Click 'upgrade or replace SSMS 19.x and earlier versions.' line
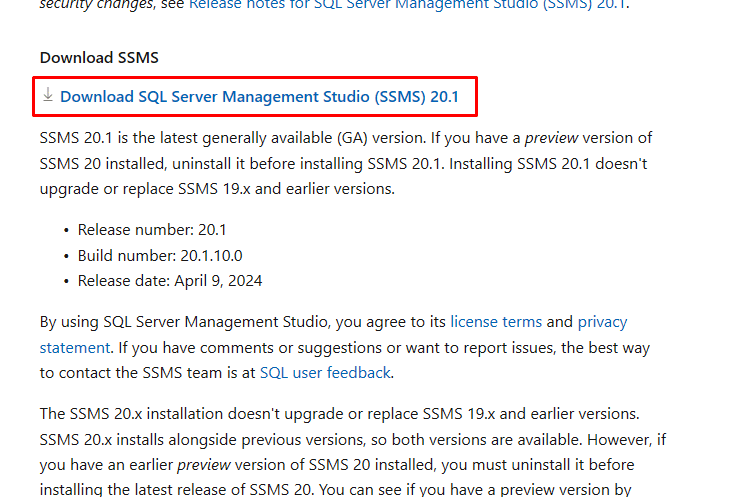The image size is (746, 497). [x=217, y=189]
